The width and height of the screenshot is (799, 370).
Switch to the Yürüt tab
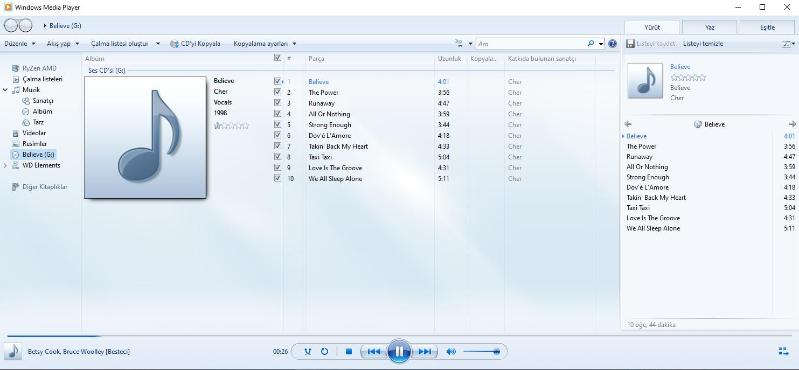coord(652,28)
